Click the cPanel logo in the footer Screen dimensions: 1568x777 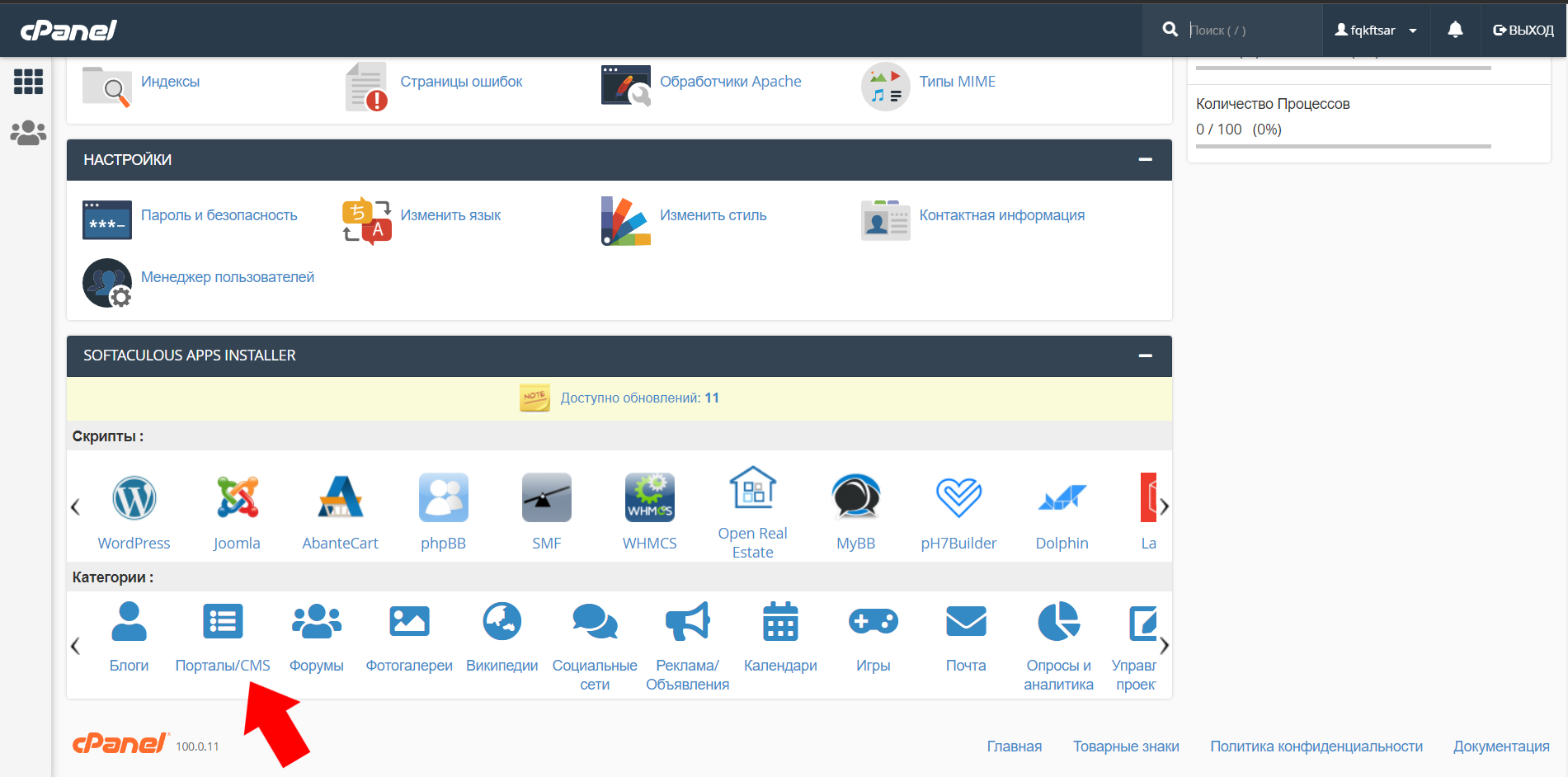[121, 743]
